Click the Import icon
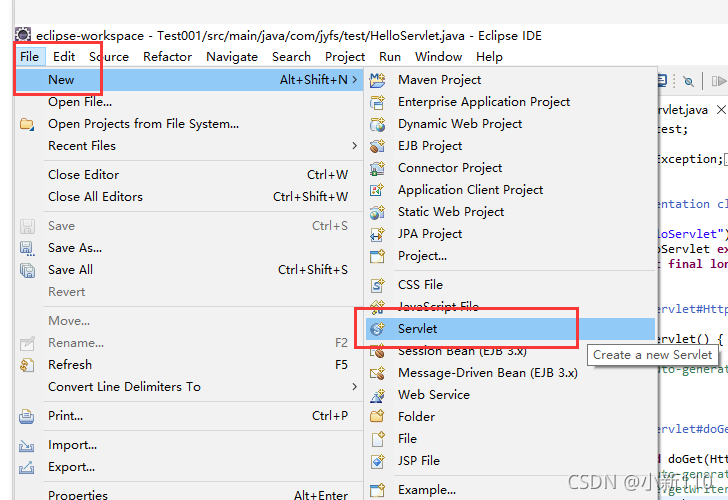Image resolution: width=728 pixels, height=500 pixels. (x=26, y=446)
